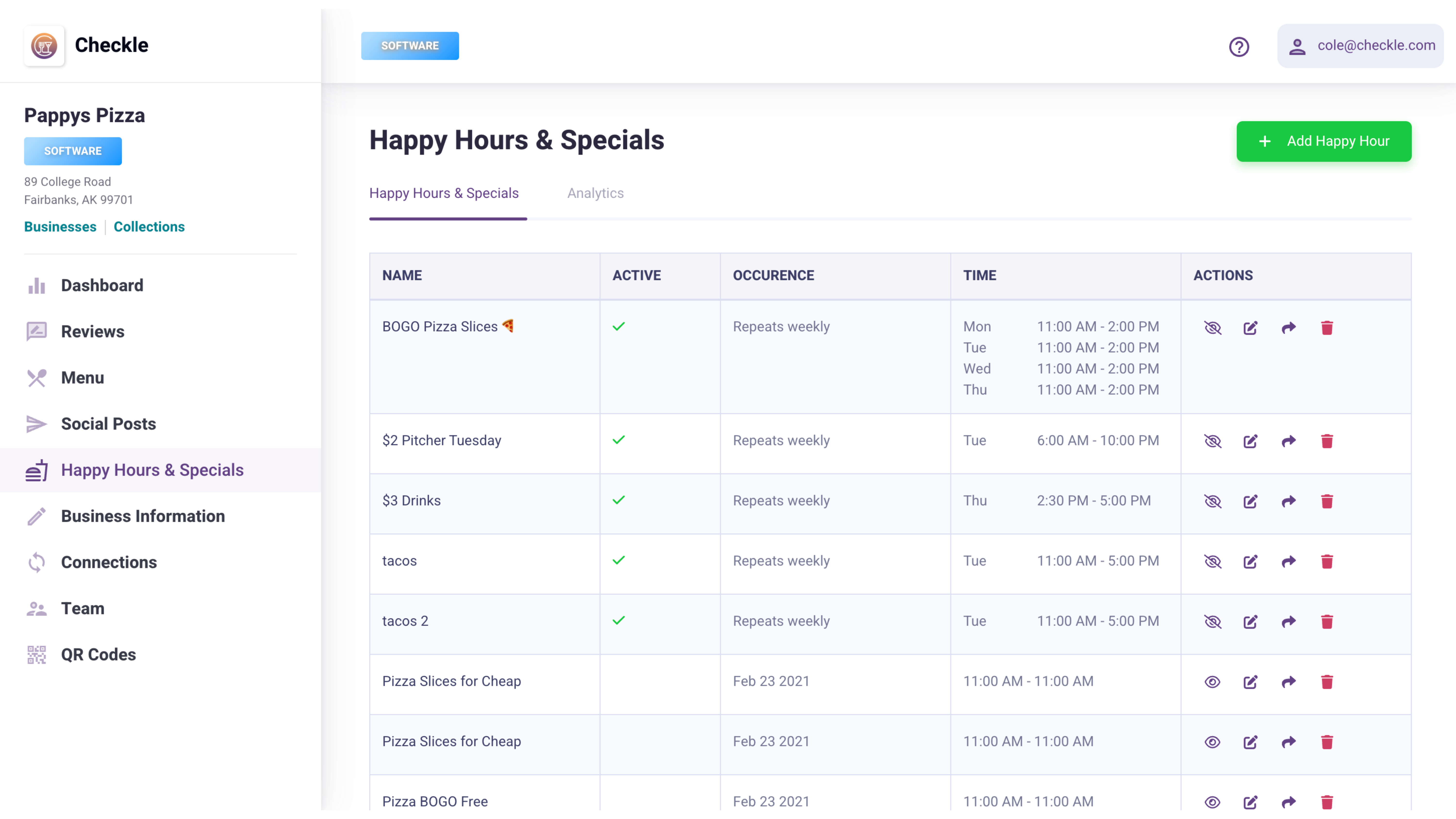The image size is (1456, 819).
Task: Click the Checkle logo icon
Action: tap(44, 46)
